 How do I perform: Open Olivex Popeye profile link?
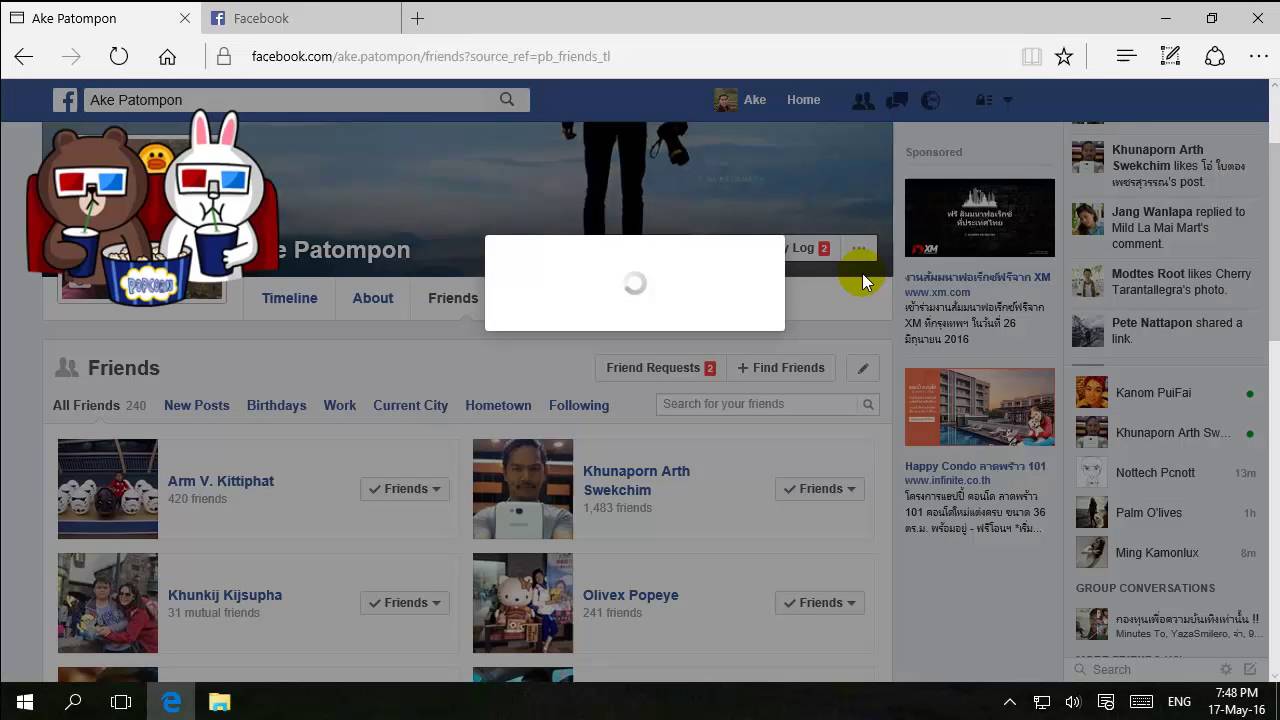tap(630, 595)
